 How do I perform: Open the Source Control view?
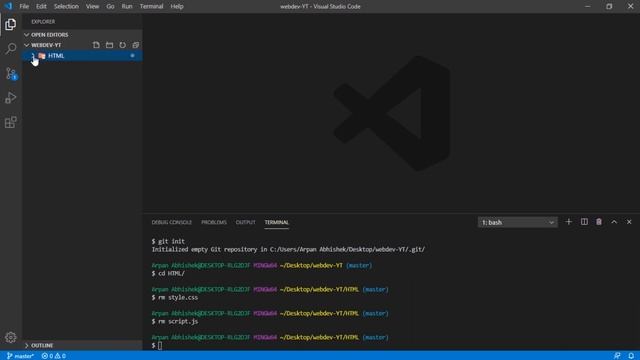click(11, 73)
